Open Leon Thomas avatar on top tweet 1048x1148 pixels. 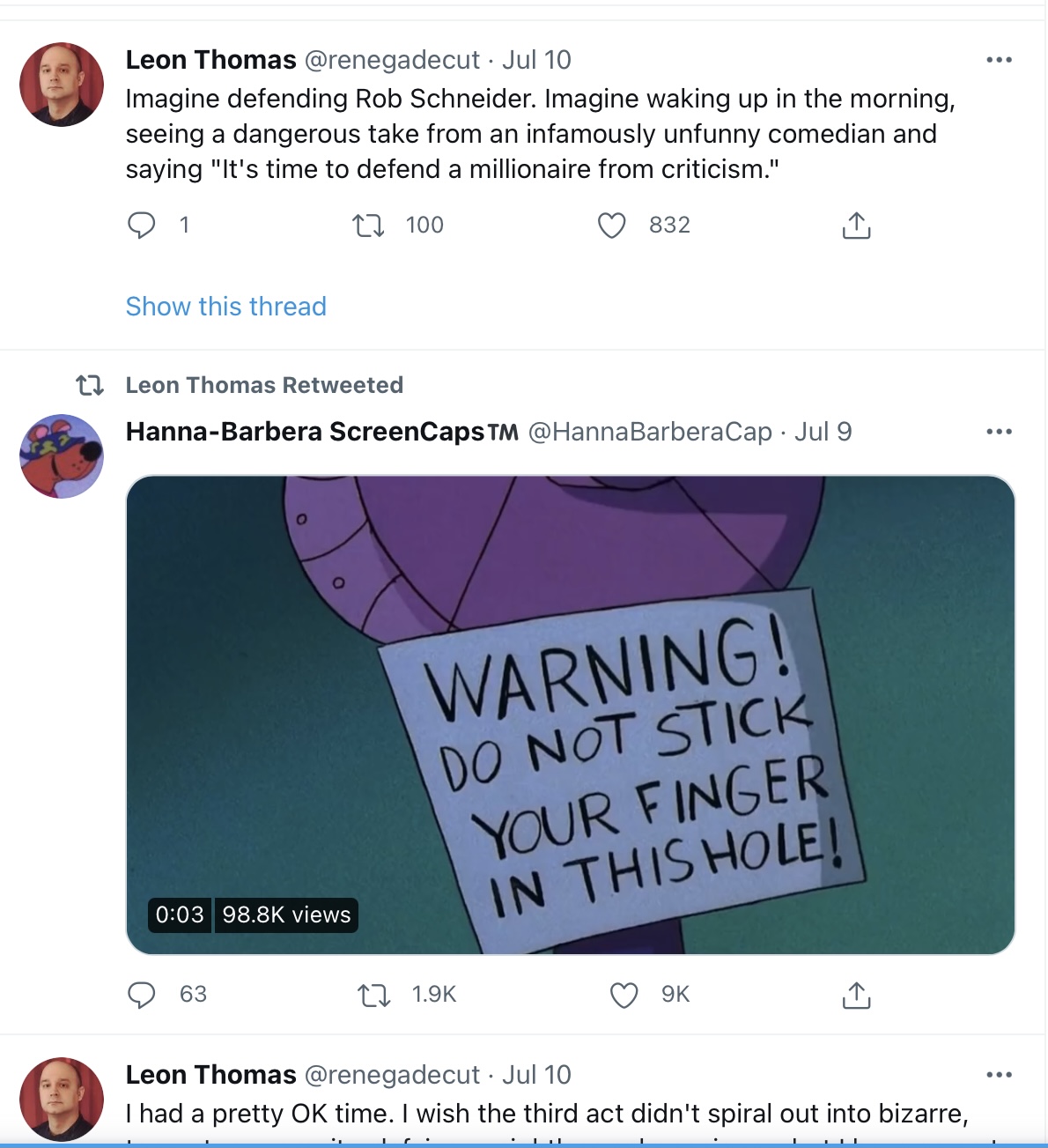pyautogui.click(x=62, y=85)
